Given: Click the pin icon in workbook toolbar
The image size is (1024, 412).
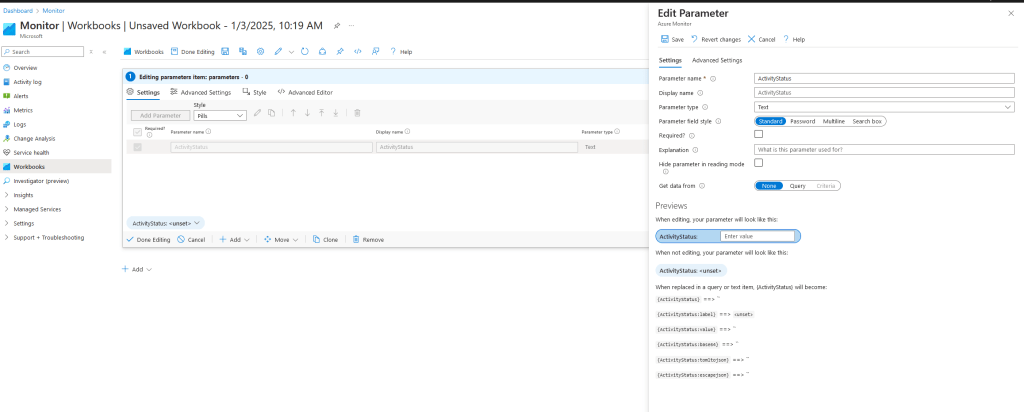Looking at the screenshot, I should click(x=340, y=51).
